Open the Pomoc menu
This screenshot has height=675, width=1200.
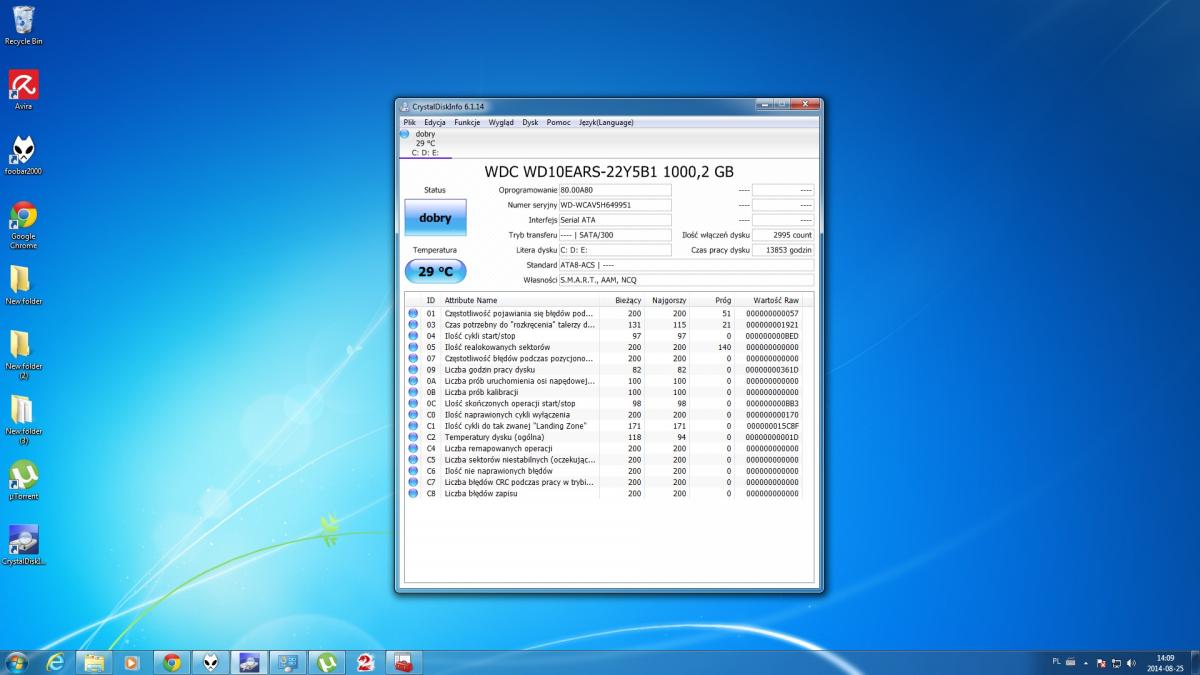click(559, 122)
